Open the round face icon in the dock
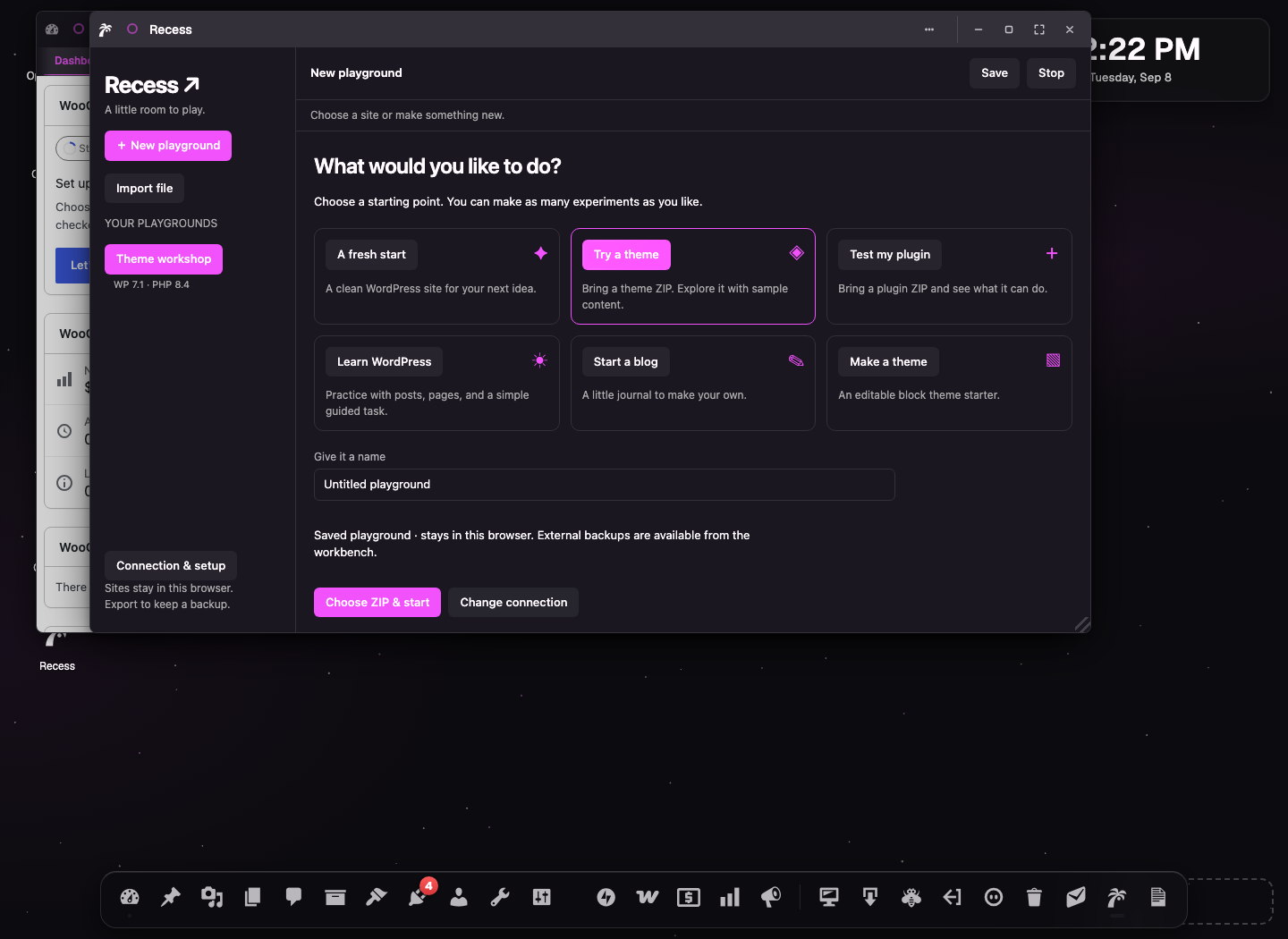This screenshot has width=1288, height=939. (994, 897)
